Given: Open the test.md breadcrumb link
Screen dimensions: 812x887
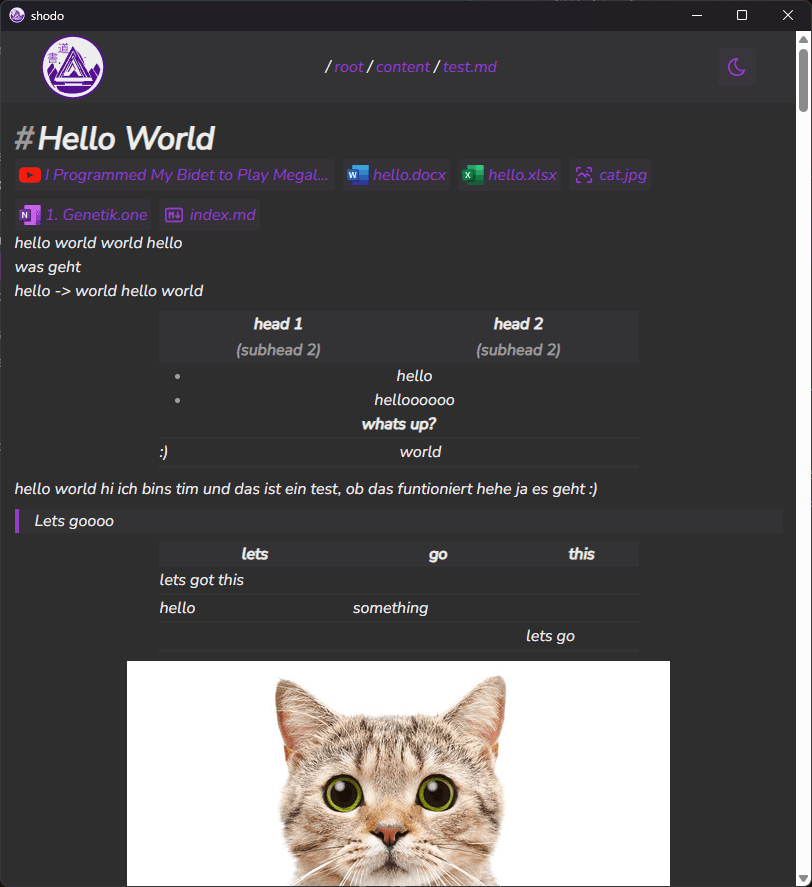Looking at the screenshot, I should pos(470,67).
